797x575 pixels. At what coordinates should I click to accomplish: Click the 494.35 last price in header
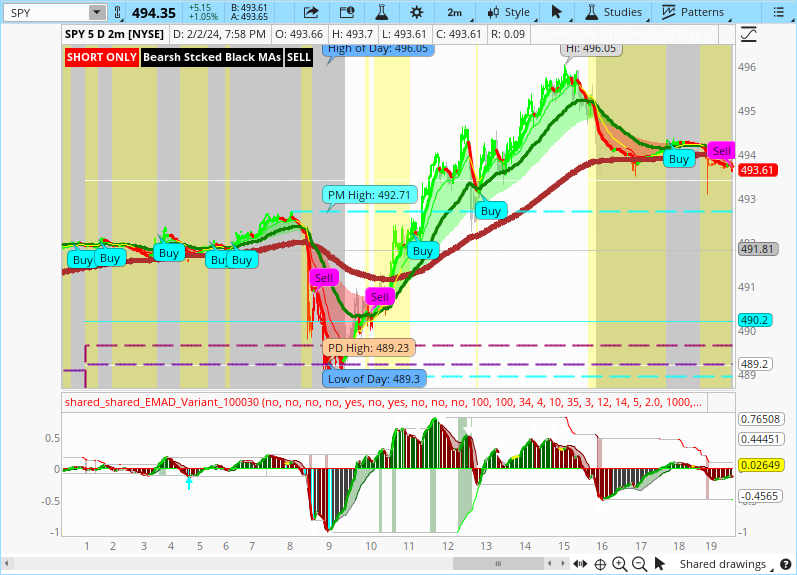154,13
